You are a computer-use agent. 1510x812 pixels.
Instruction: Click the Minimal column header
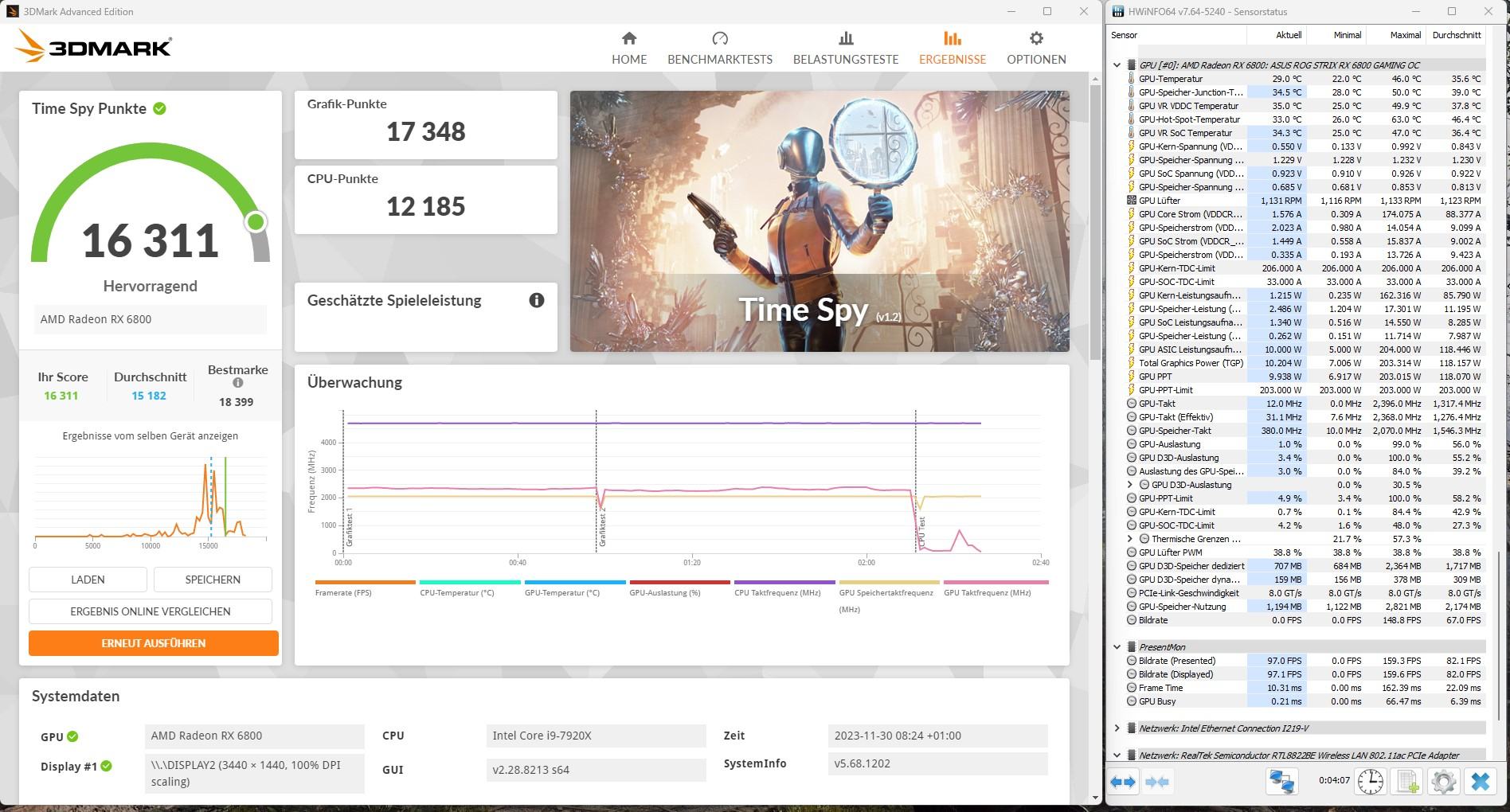click(x=1336, y=35)
